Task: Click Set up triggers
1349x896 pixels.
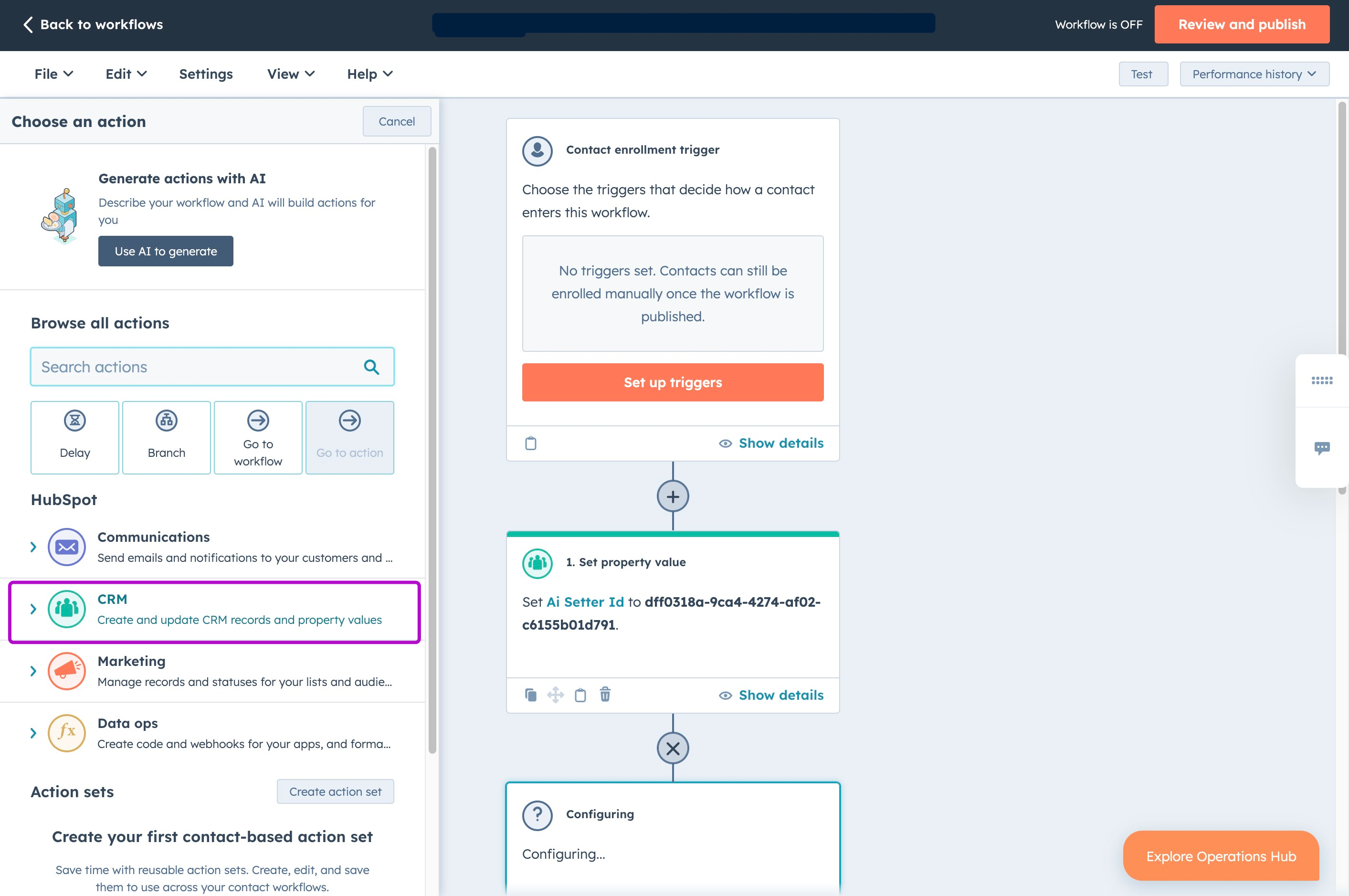Action: point(673,382)
